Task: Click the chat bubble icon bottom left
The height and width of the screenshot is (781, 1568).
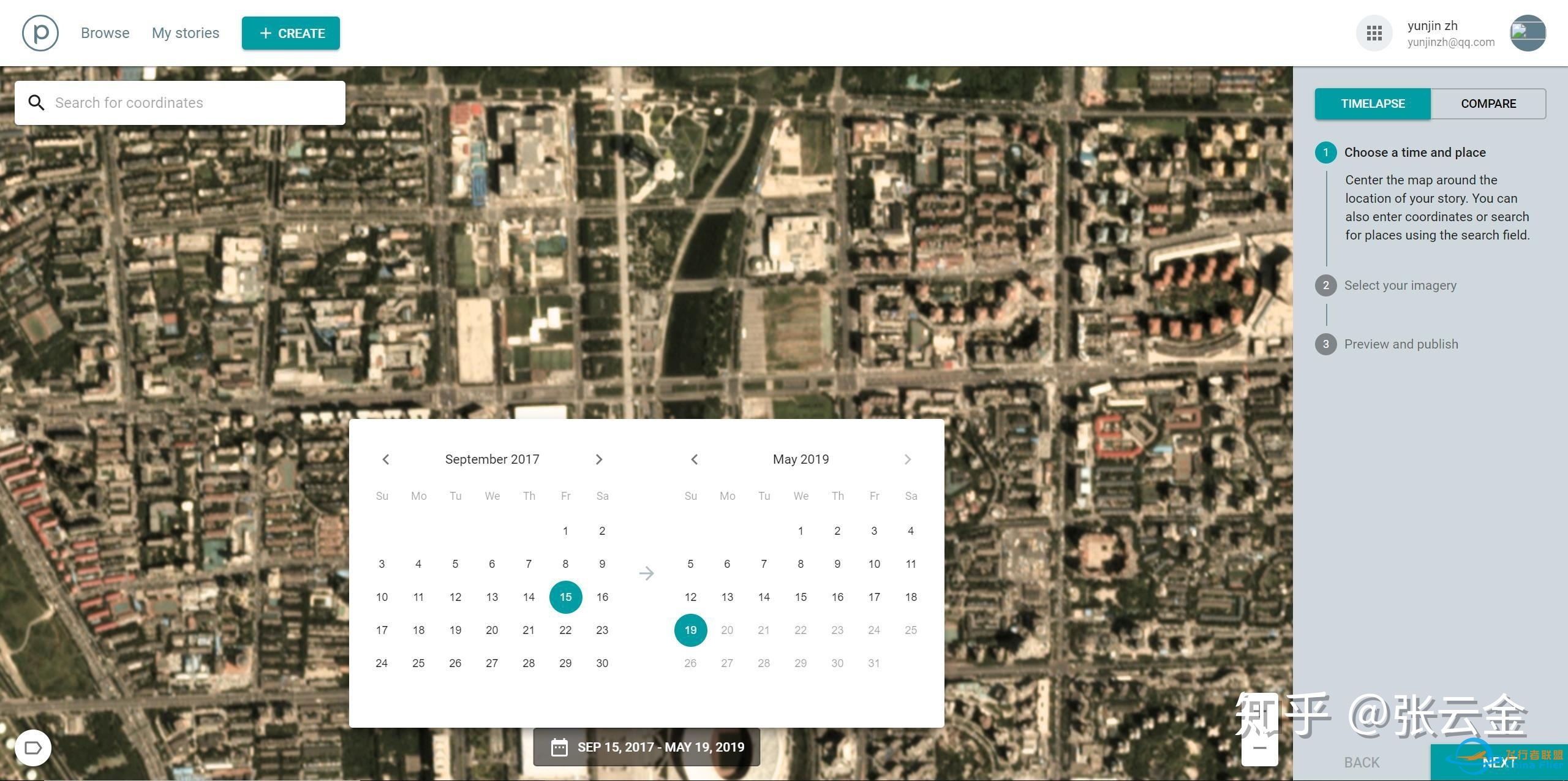Action: 31,746
